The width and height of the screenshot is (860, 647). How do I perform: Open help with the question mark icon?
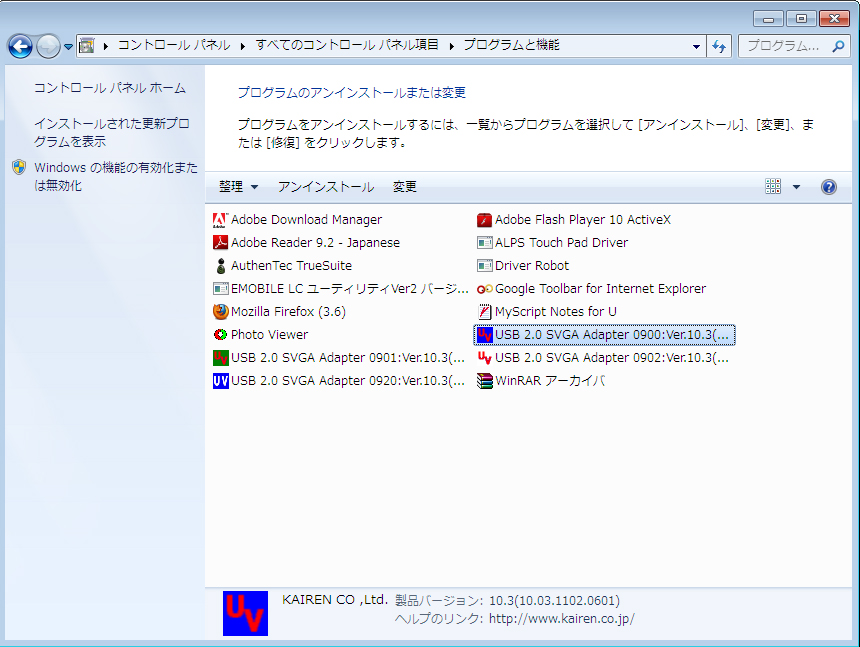[x=829, y=187]
